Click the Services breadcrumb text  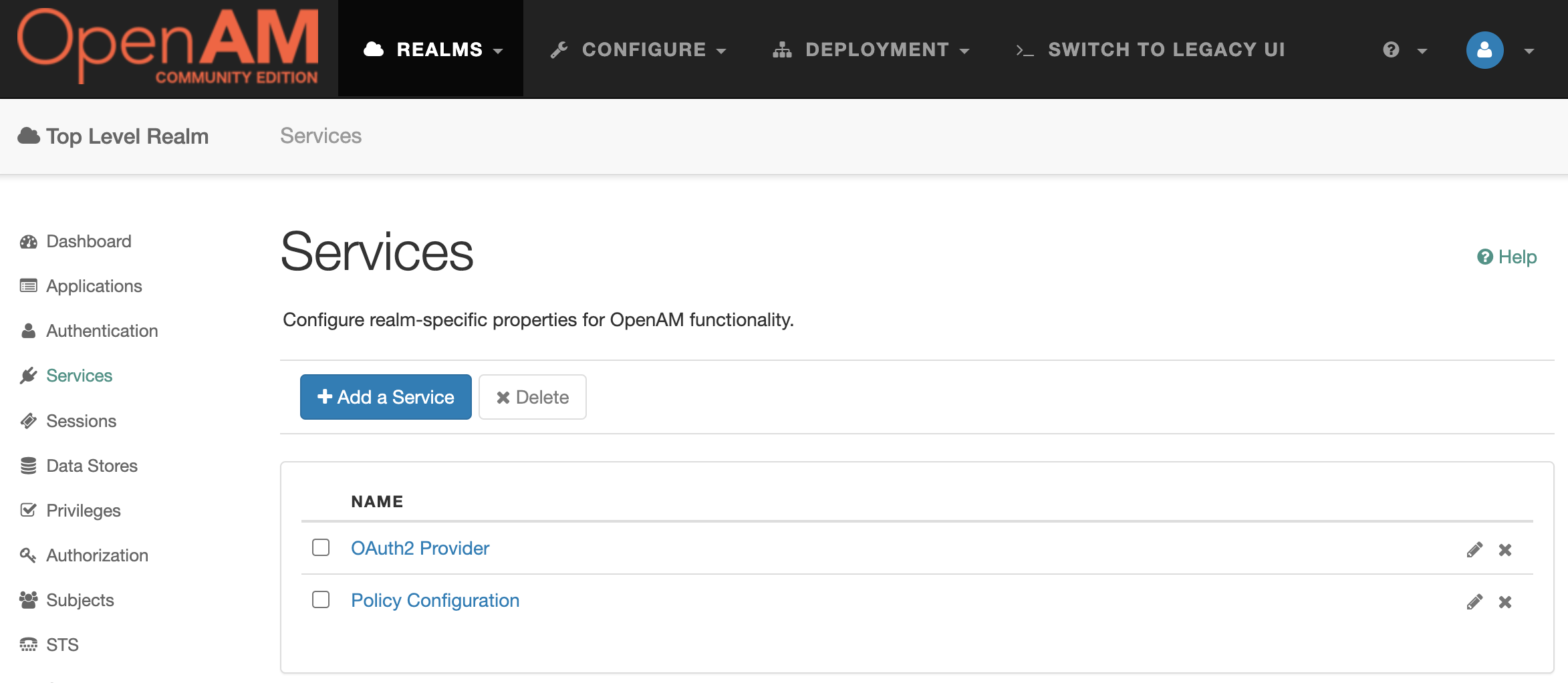321,136
